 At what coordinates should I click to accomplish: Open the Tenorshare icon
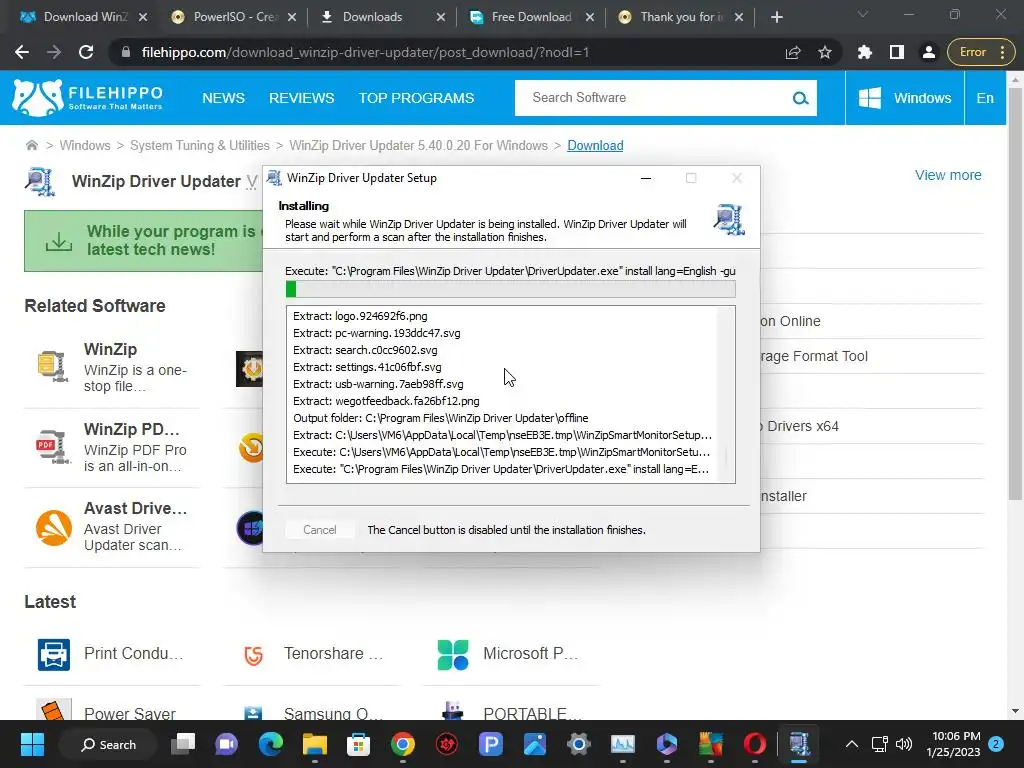pyautogui.click(x=253, y=654)
